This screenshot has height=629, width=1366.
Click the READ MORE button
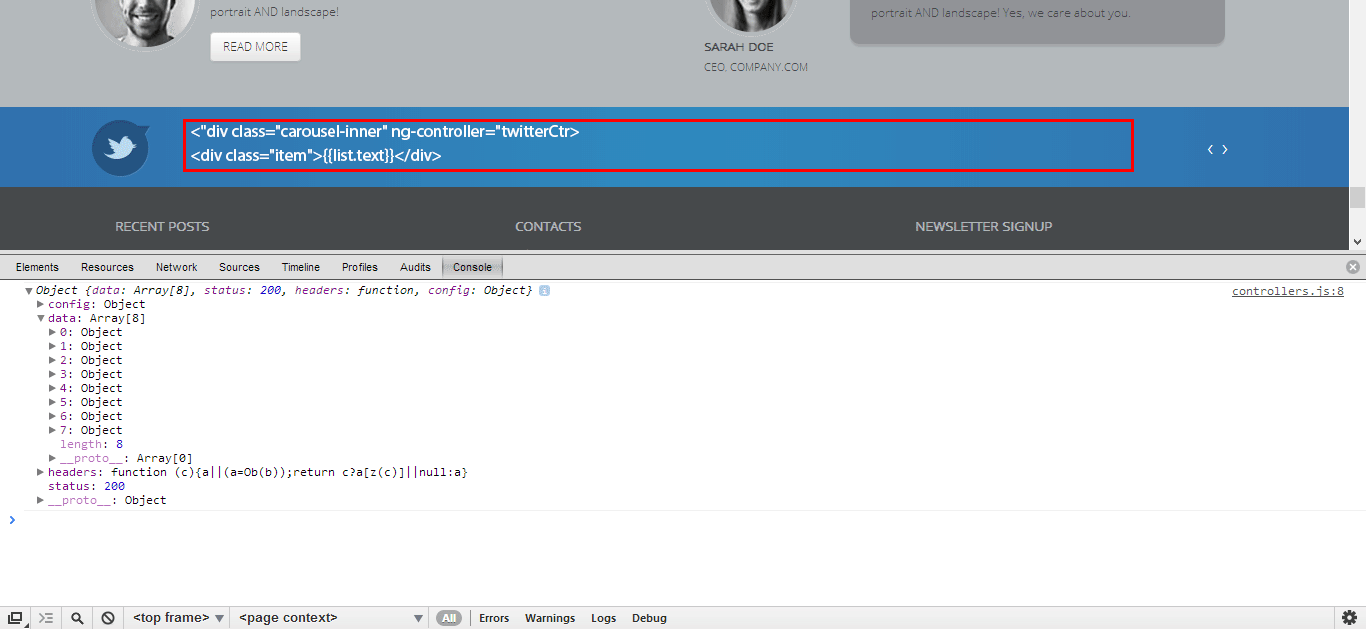click(255, 46)
